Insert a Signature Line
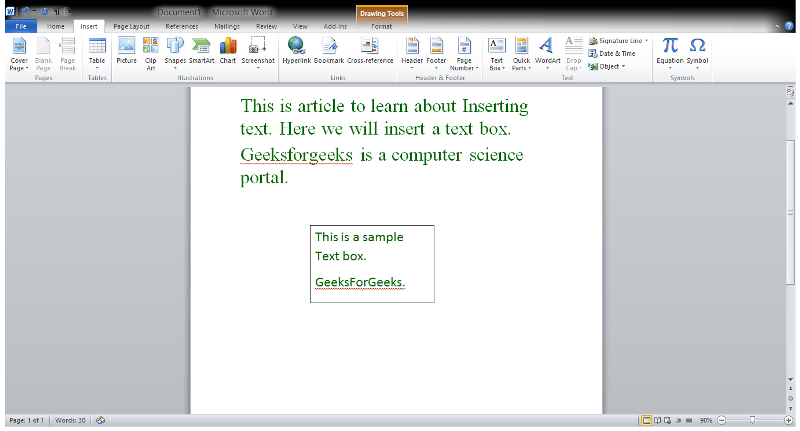Image resolution: width=800 pixels, height=431 pixels. [x=618, y=41]
